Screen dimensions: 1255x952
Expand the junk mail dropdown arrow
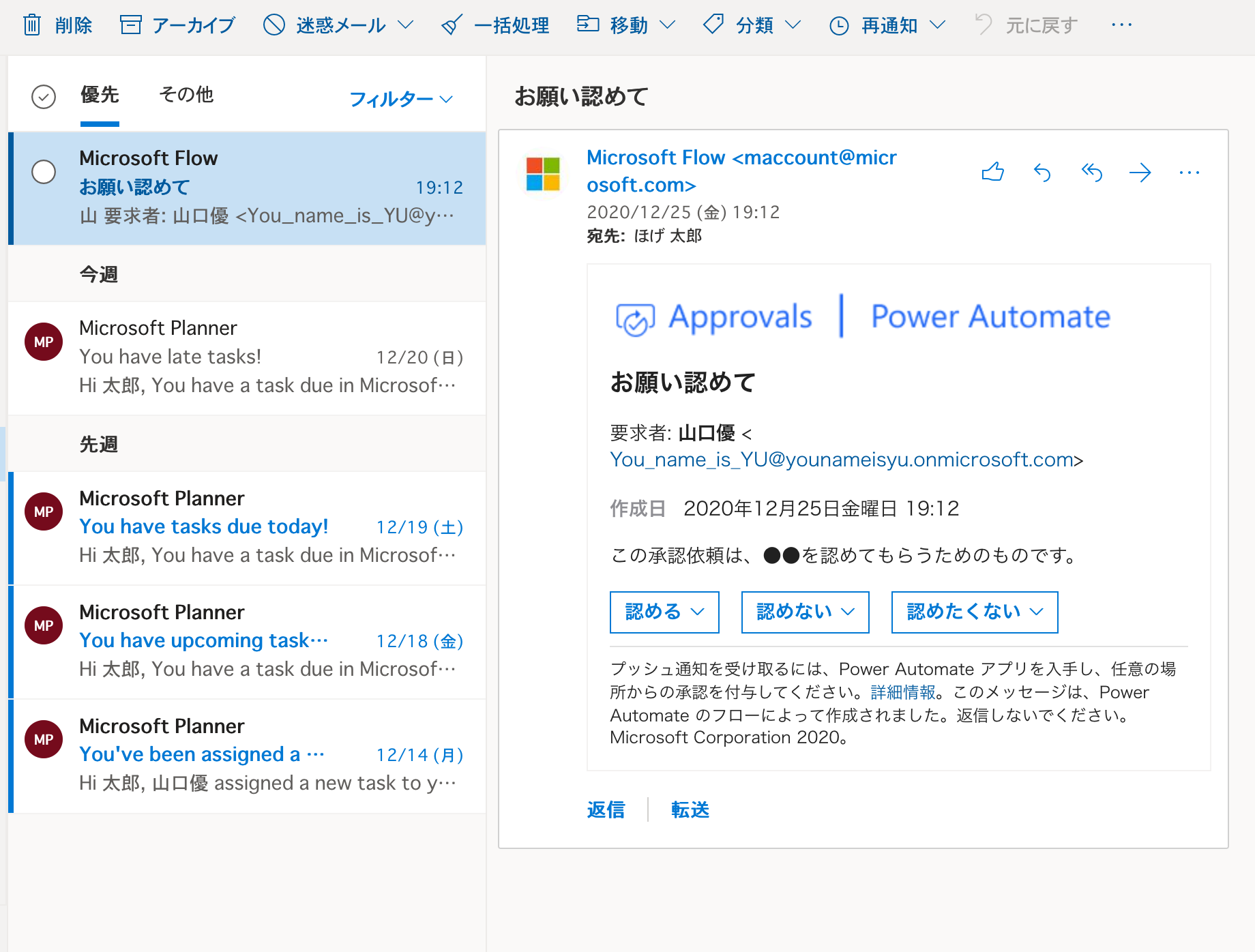coord(405,25)
